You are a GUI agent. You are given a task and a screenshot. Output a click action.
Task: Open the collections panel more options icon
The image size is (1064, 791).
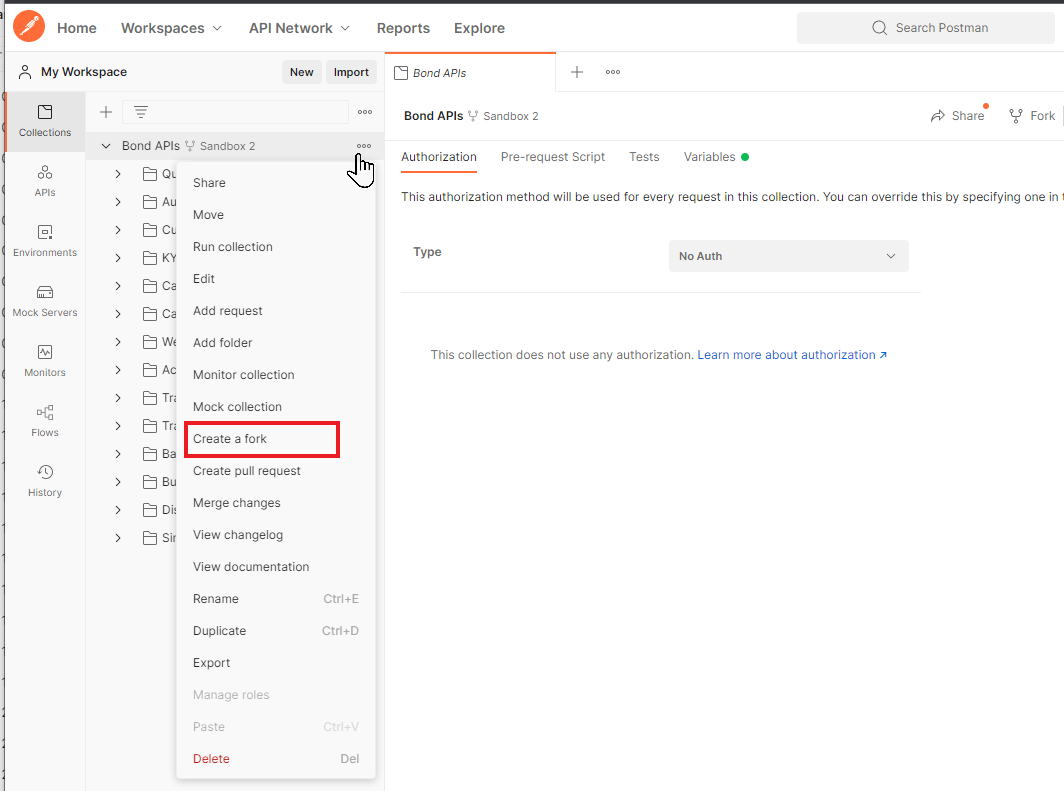pyautogui.click(x=365, y=112)
